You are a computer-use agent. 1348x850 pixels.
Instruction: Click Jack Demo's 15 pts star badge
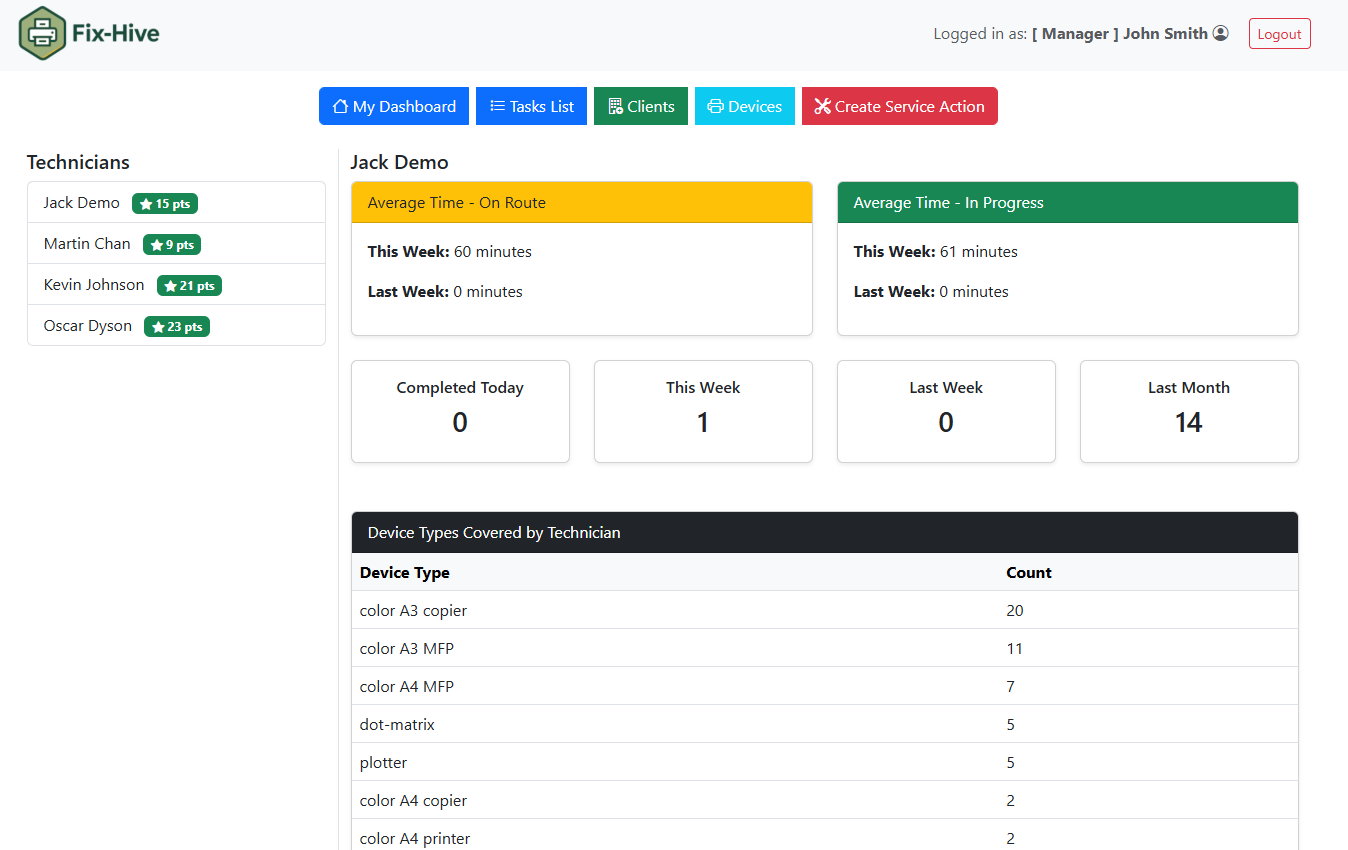click(165, 204)
